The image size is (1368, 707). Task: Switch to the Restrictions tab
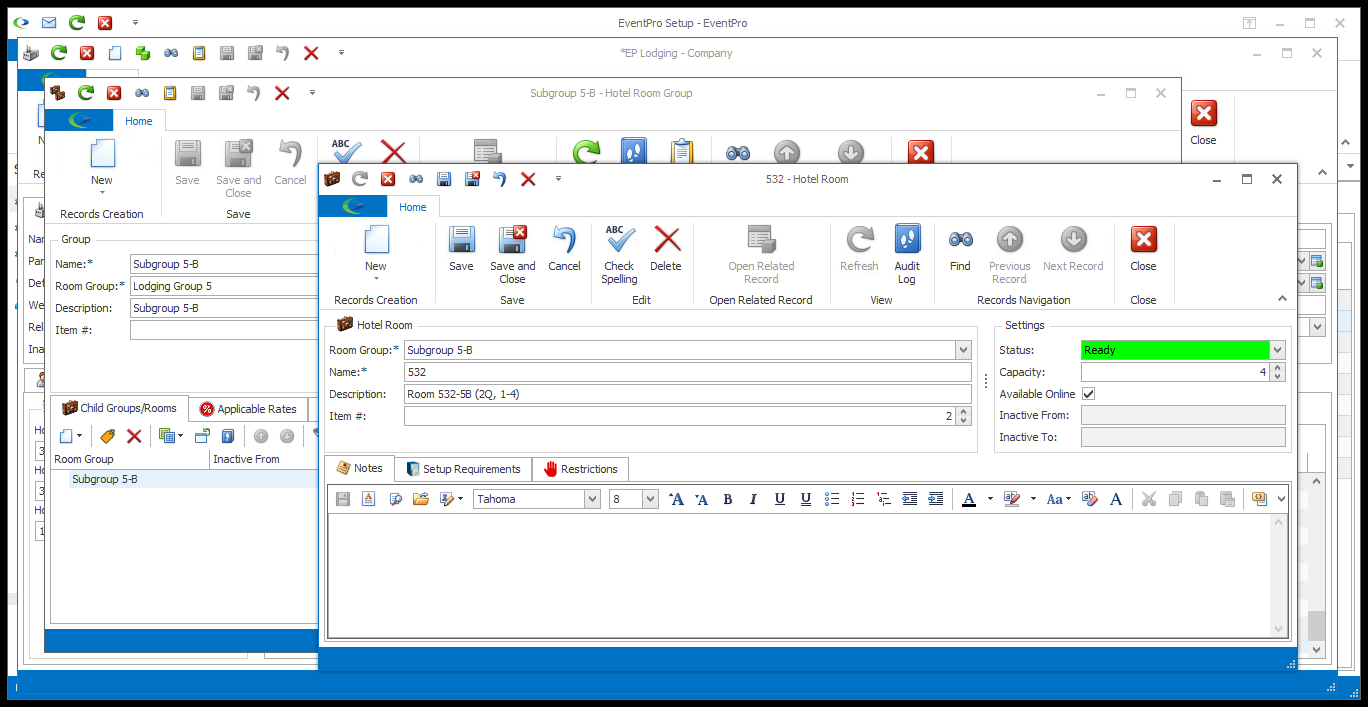580,469
